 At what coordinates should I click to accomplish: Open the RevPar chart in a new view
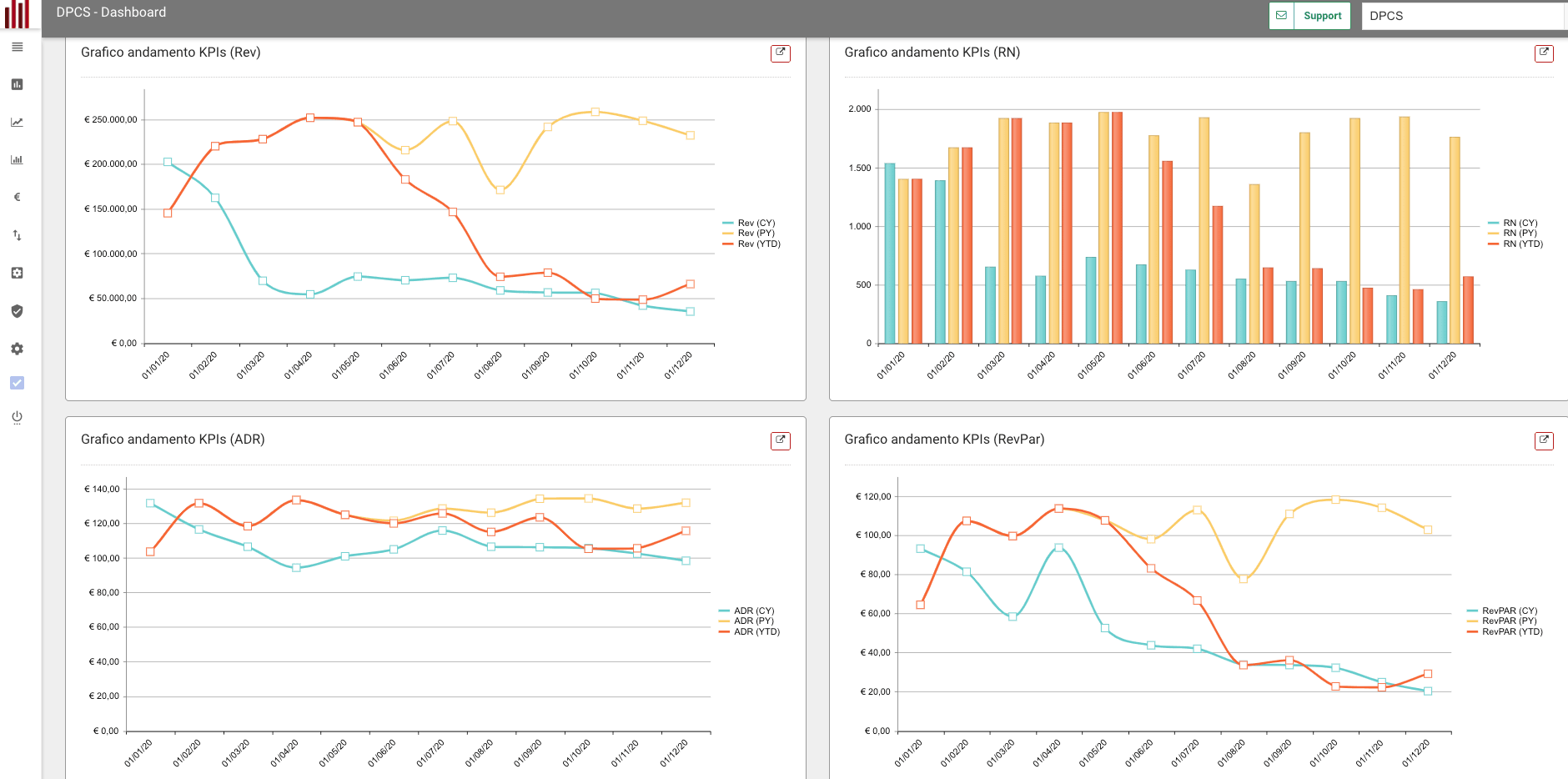(x=1544, y=440)
